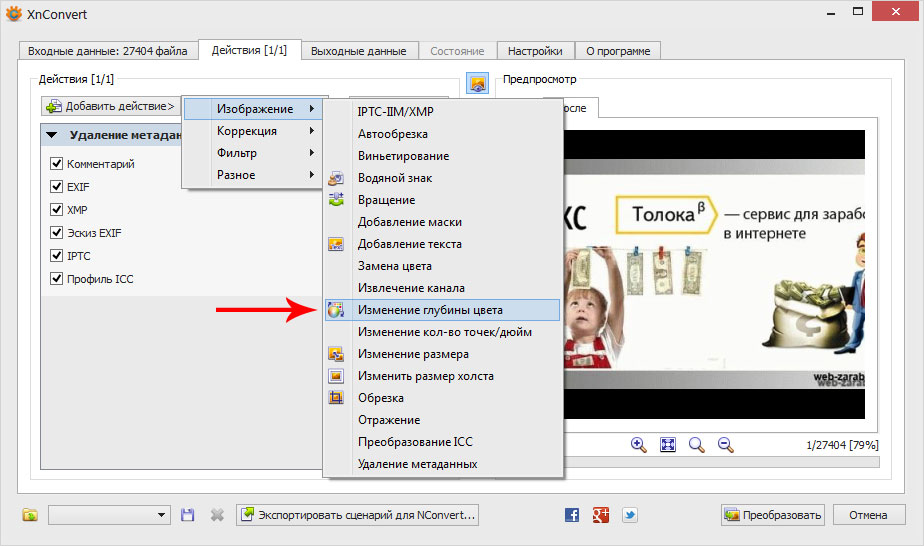Viewport: 924px width, 546px height.
Task: Open the Добавить действие dropdown button
Action: click(111, 106)
